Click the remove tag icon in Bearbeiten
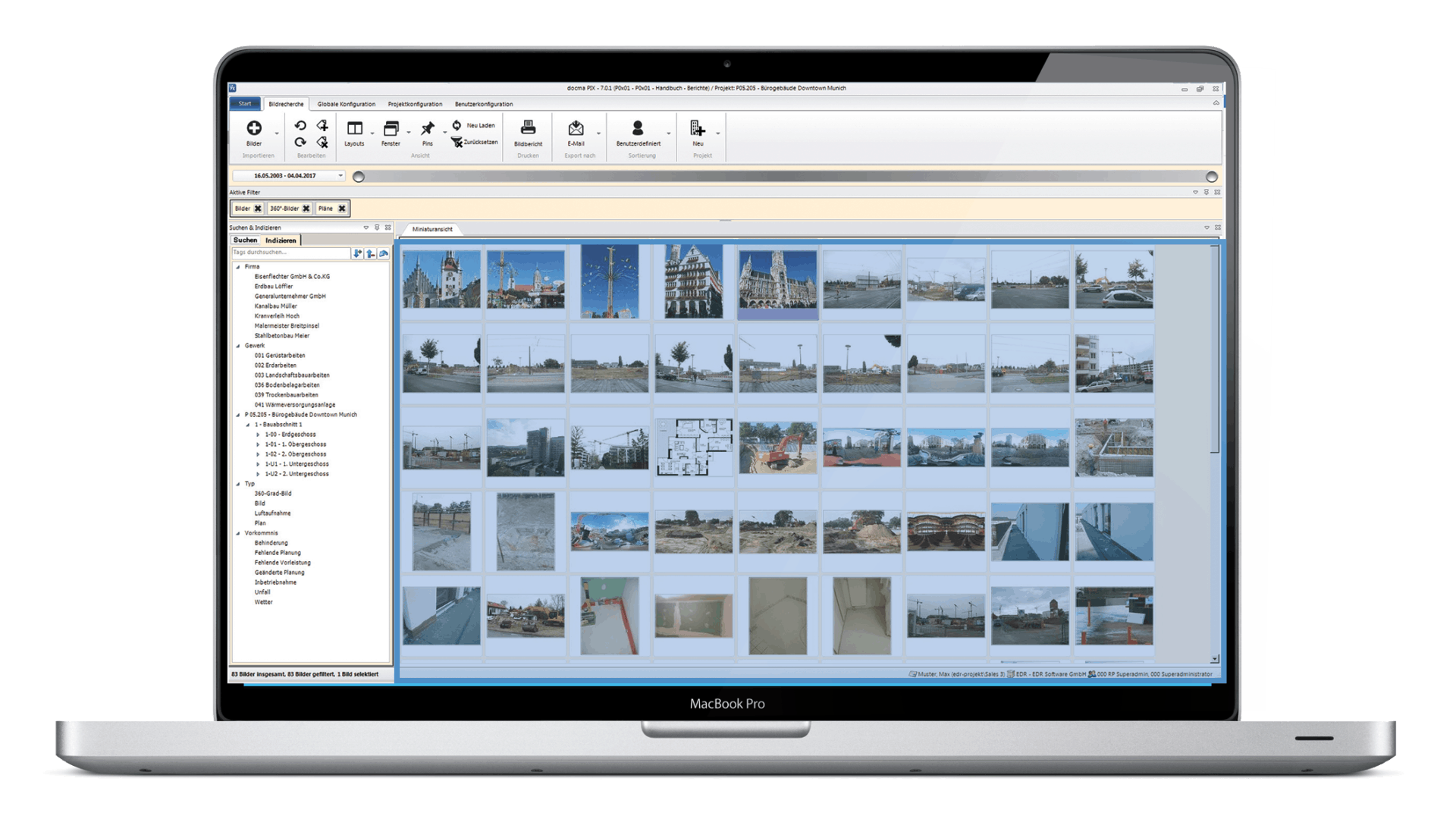The height and width of the screenshot is (816, 1456). [322, 142]
